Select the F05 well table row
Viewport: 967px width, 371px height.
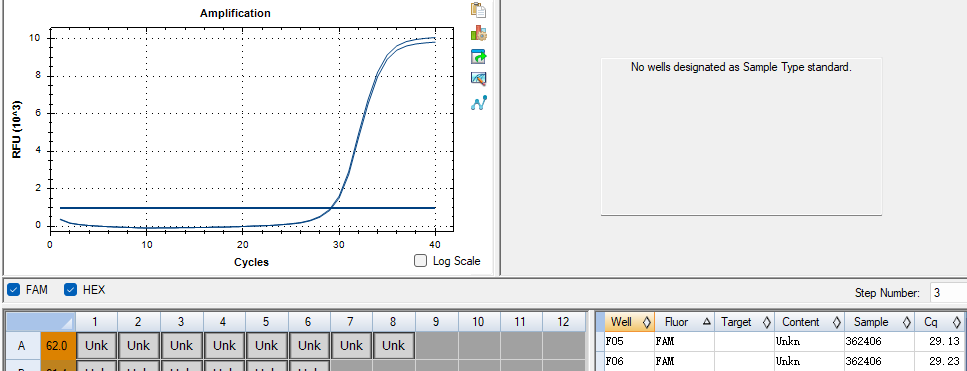point(784,341)
